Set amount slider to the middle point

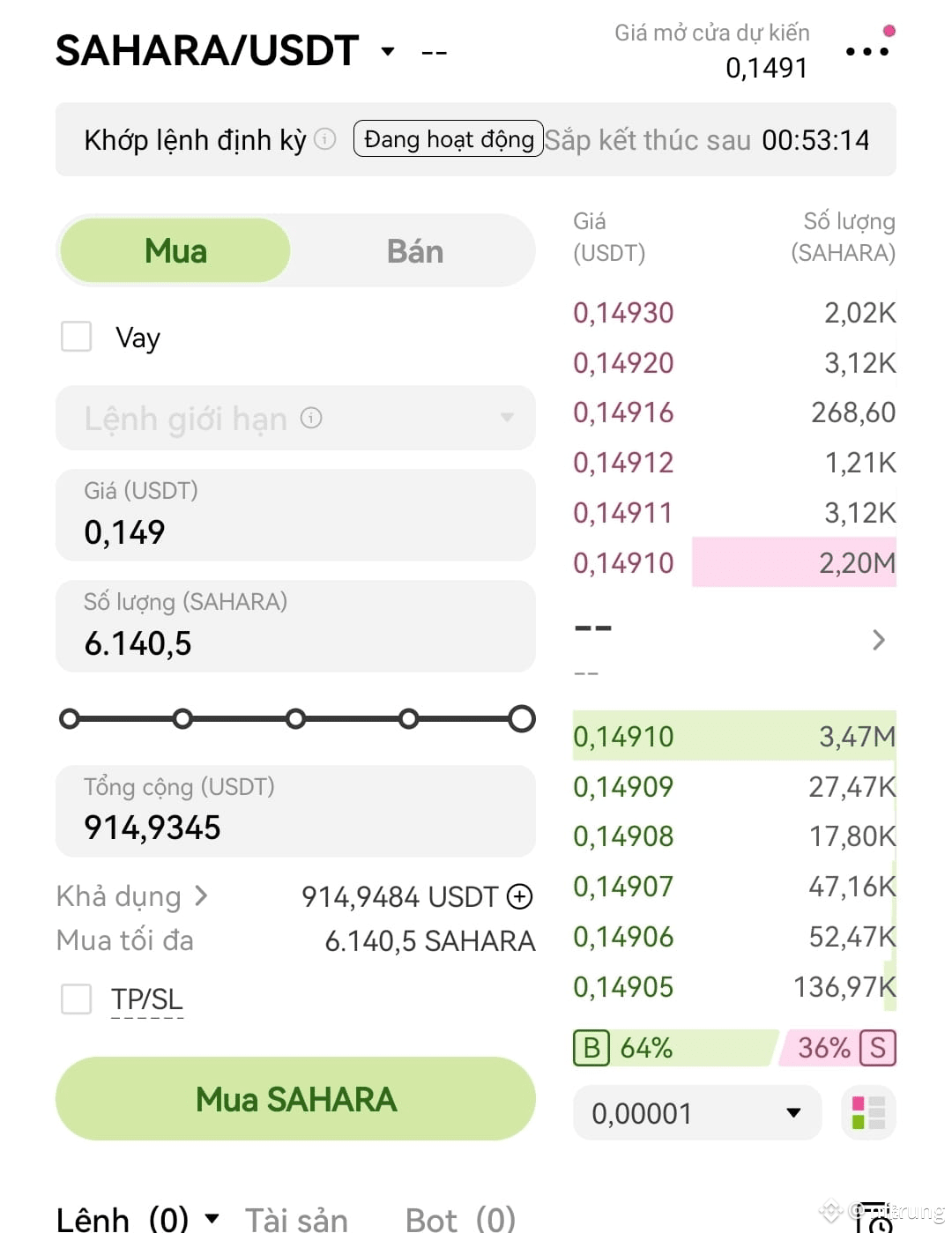[295, 719]
